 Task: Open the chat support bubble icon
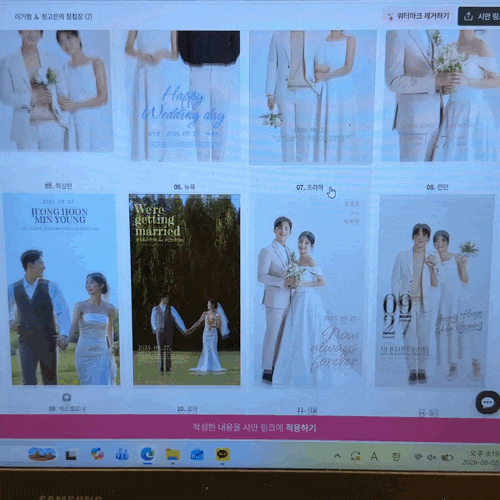[487, 402]
